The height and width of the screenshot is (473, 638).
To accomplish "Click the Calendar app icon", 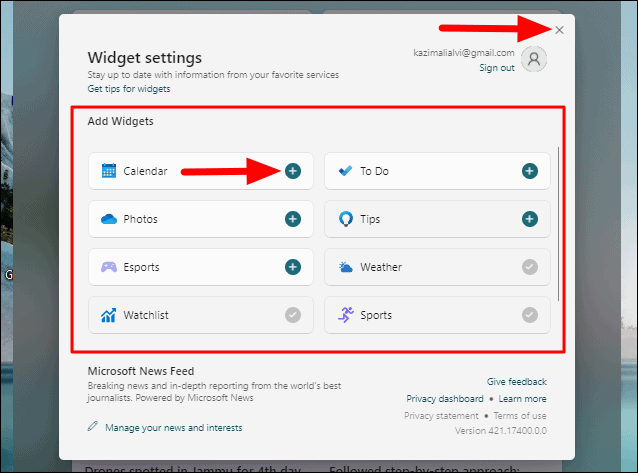I will [x=109, y=171].
